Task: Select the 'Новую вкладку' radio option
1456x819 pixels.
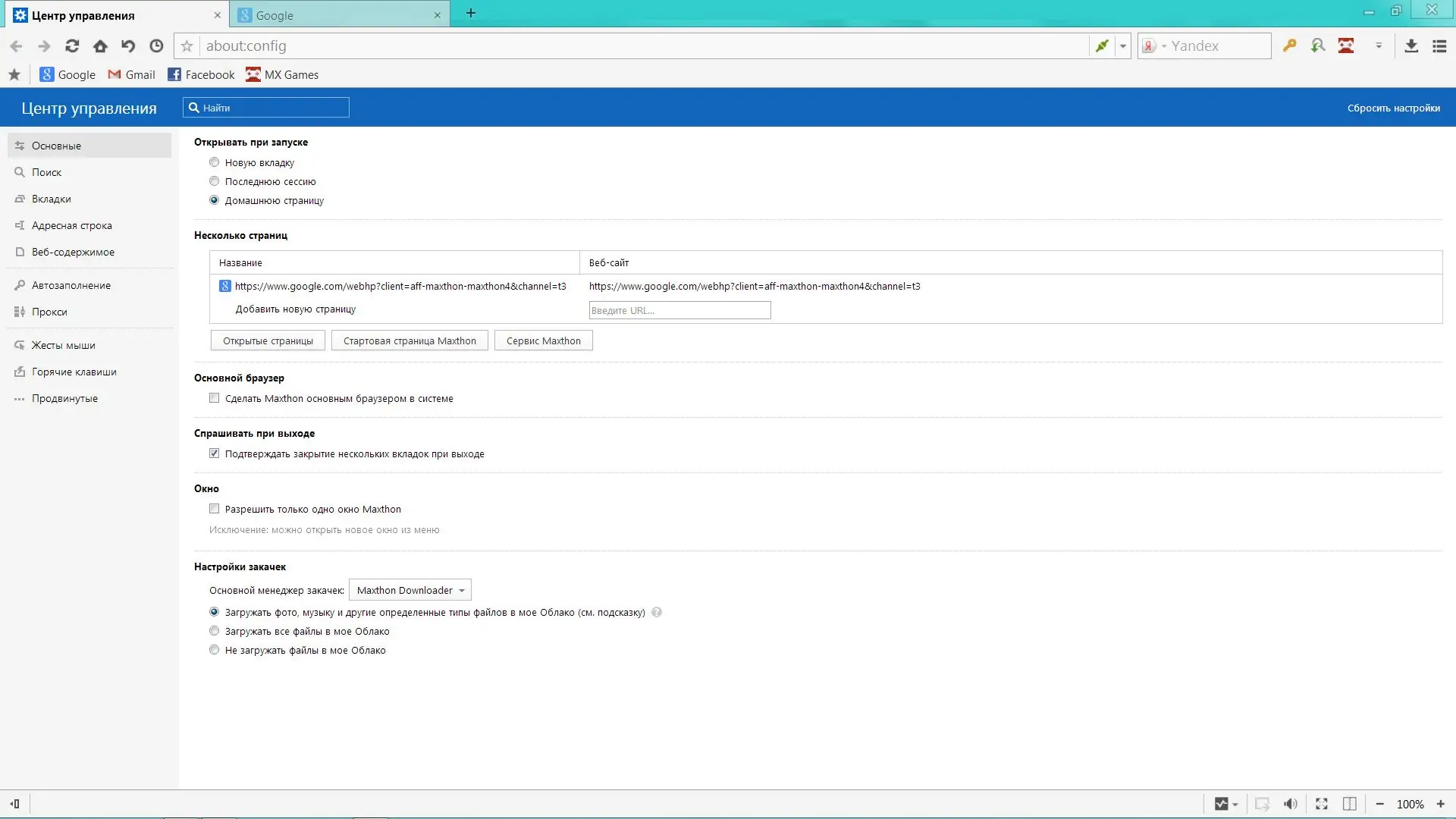Action: pyautogui.click(x=215, y=162)
